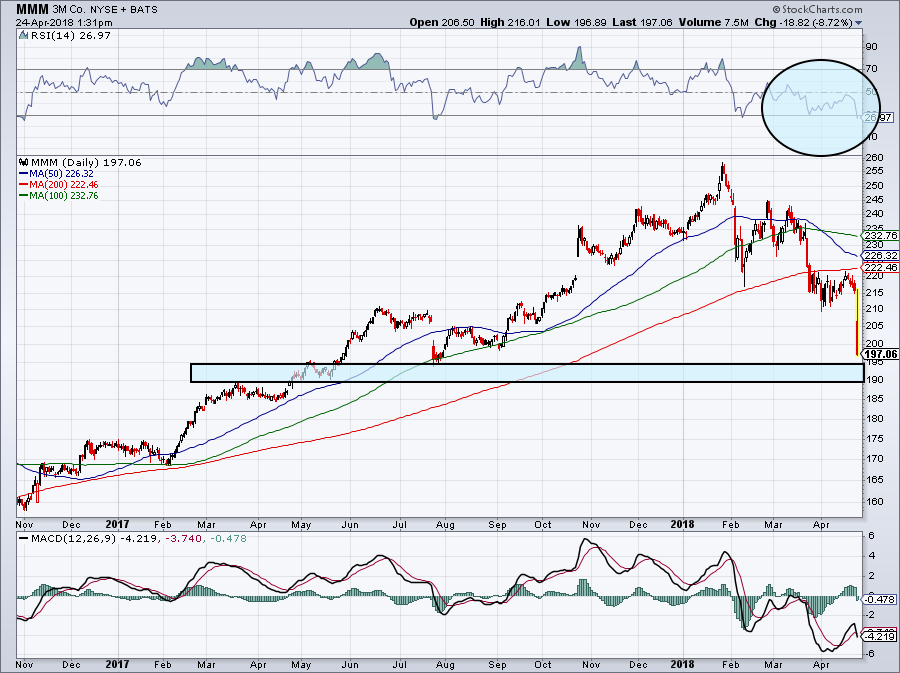This screenshot has width=900, height=673.
Task: Click the date stamp 24-Apr-2018 1:31pm
Action: click(x=64, y=23)
